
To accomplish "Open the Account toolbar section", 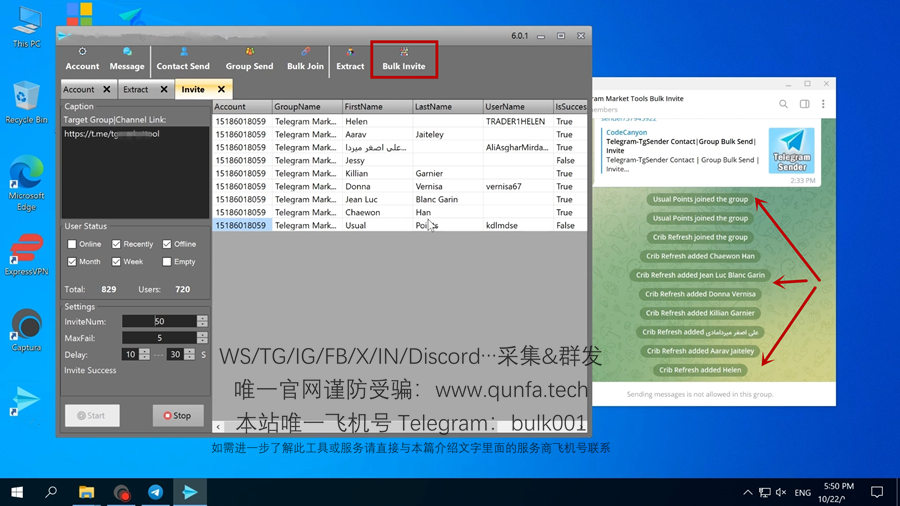I will [x=82, y=60].
